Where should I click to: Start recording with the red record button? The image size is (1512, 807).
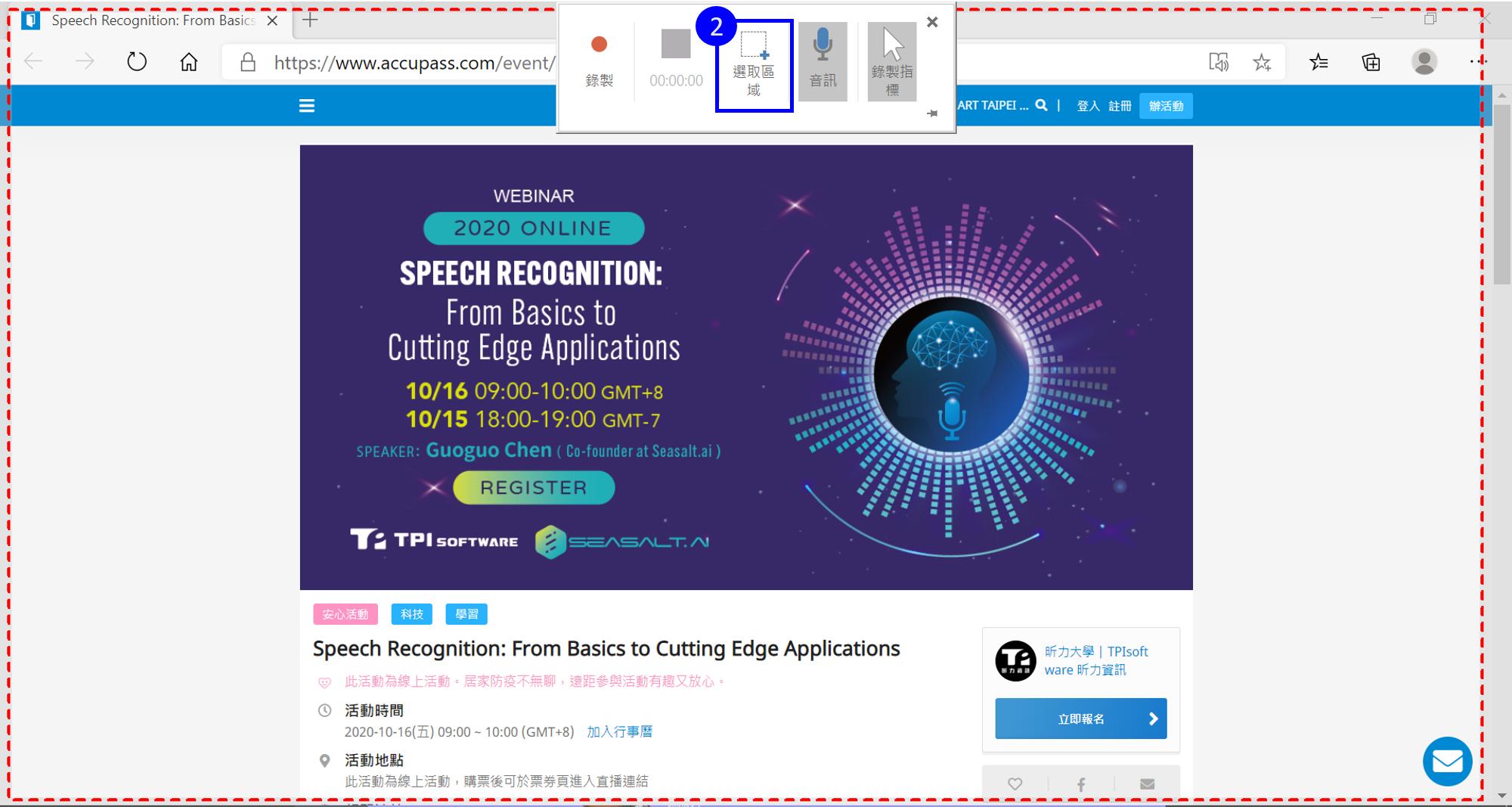pyautogui.click(x=599, y=62)
